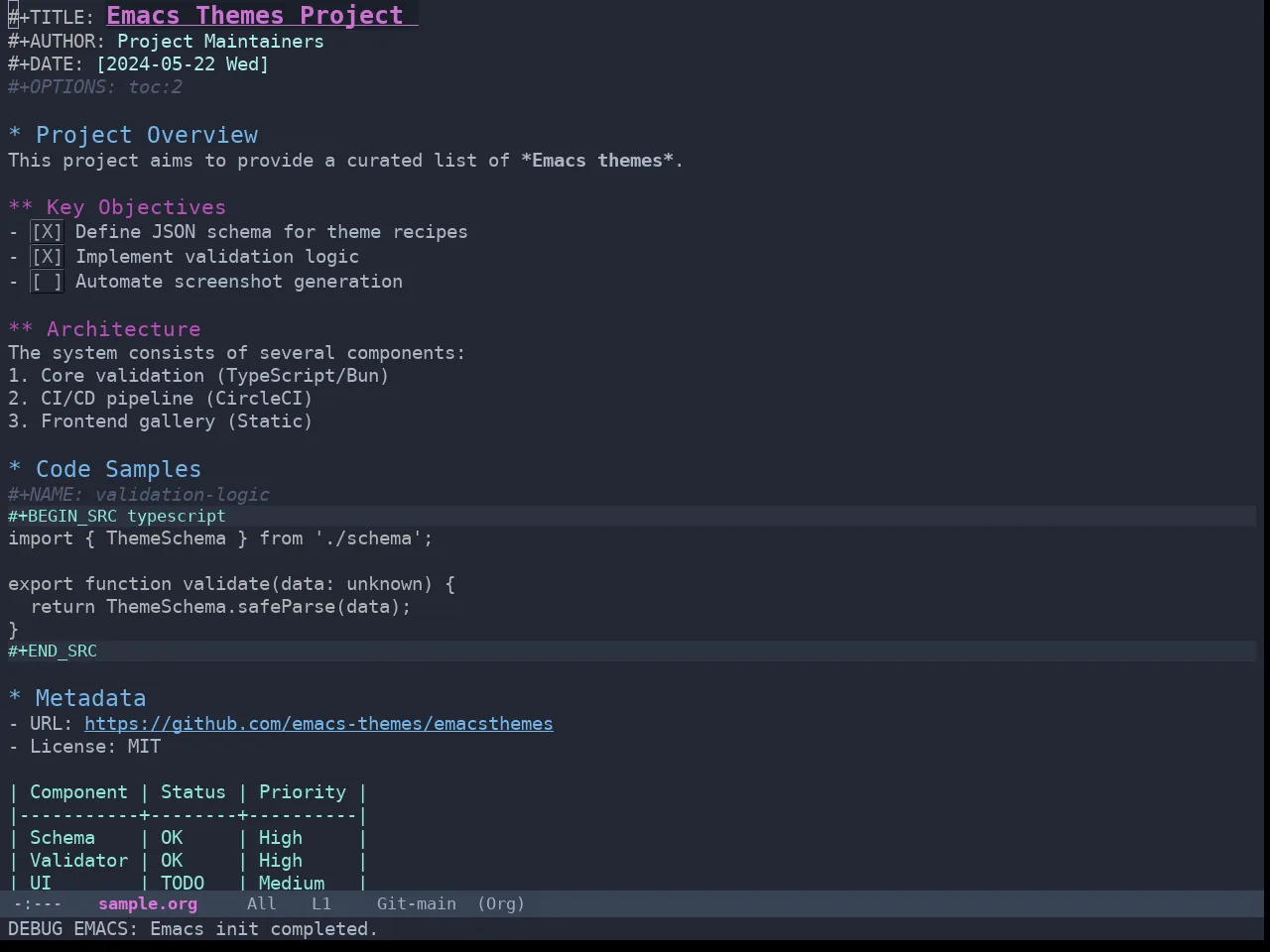This screenshot has width=1270, height=952.
Task: Click the #+AUTHOR keyword
Action: pyautogui.click(x=57, y=42)
